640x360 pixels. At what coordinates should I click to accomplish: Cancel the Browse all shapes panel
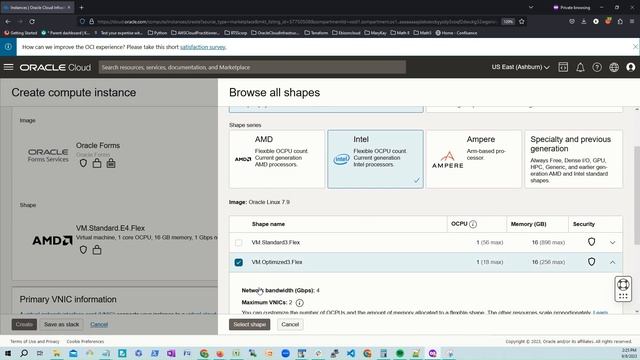coord(290,324)
